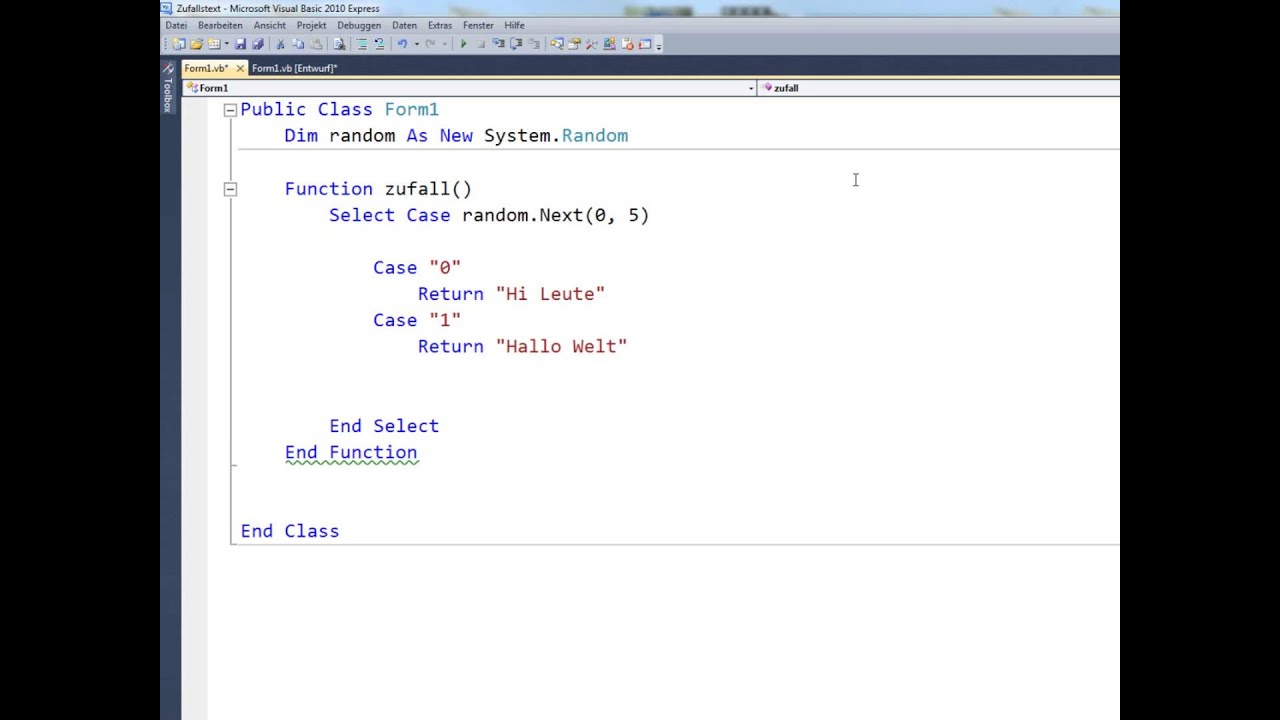
Task: Click the "Hallo Welt" string in code
Action: click(x=561, y=346)
